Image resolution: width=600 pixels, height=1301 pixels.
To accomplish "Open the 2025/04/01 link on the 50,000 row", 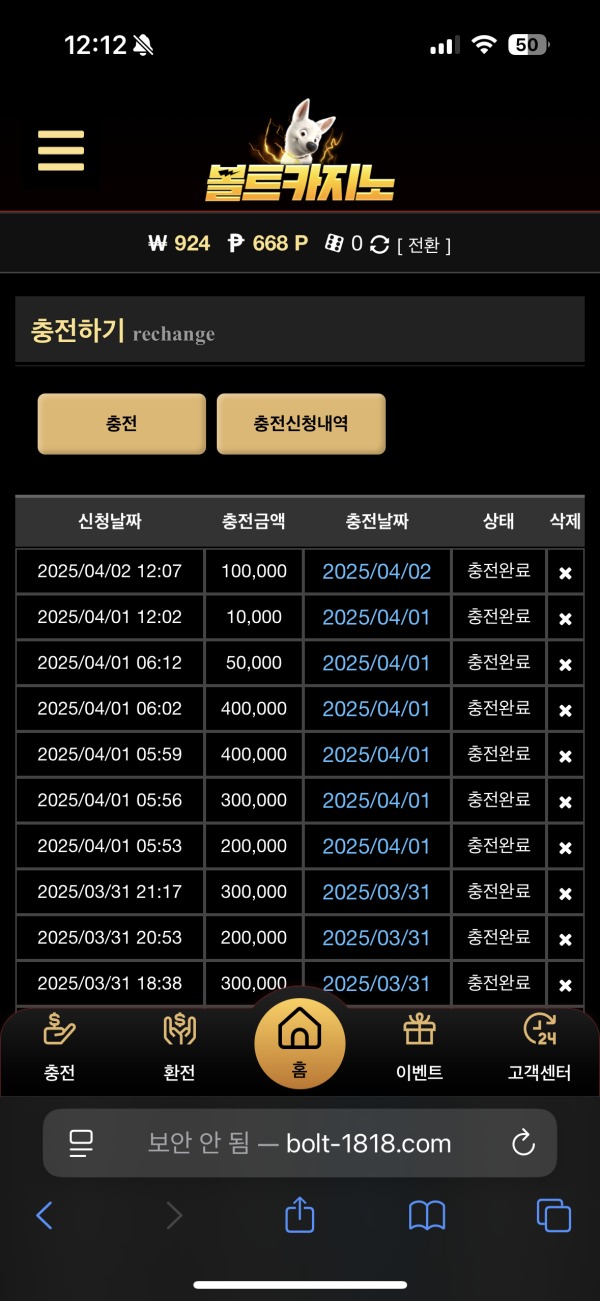I will pos(377,663).
